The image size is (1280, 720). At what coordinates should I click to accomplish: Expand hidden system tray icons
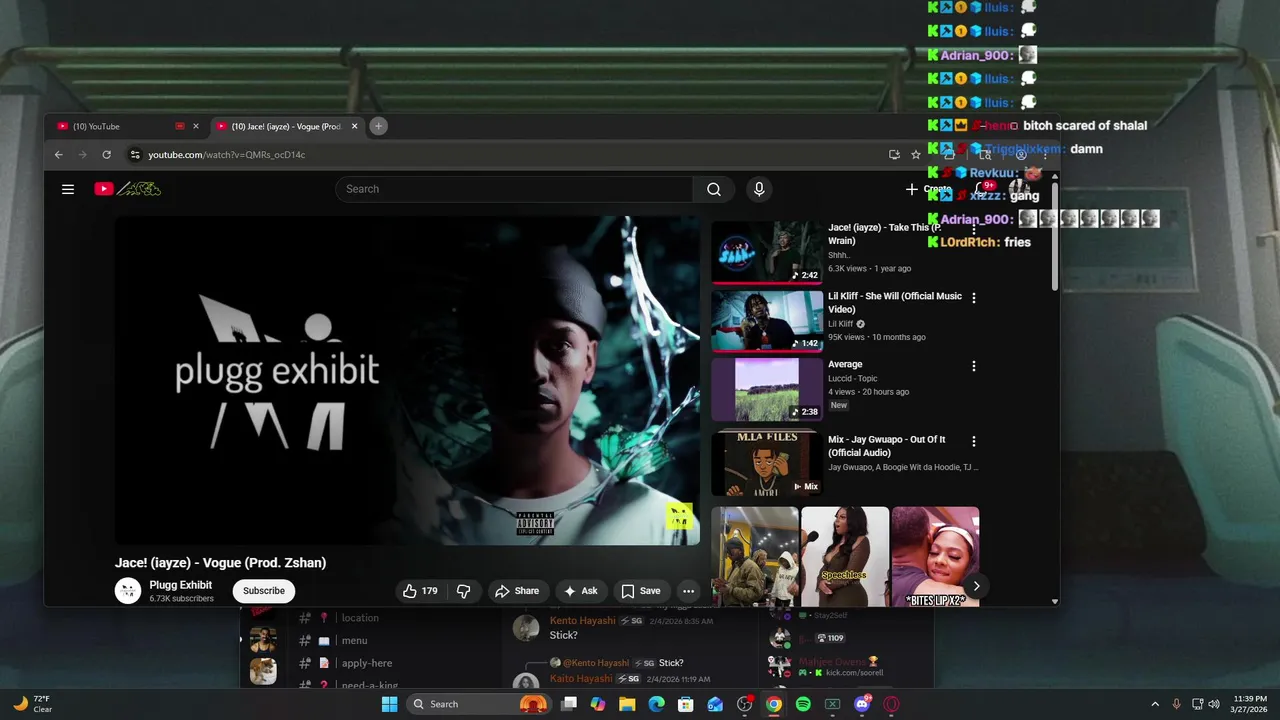click(x=1155, y=704)
